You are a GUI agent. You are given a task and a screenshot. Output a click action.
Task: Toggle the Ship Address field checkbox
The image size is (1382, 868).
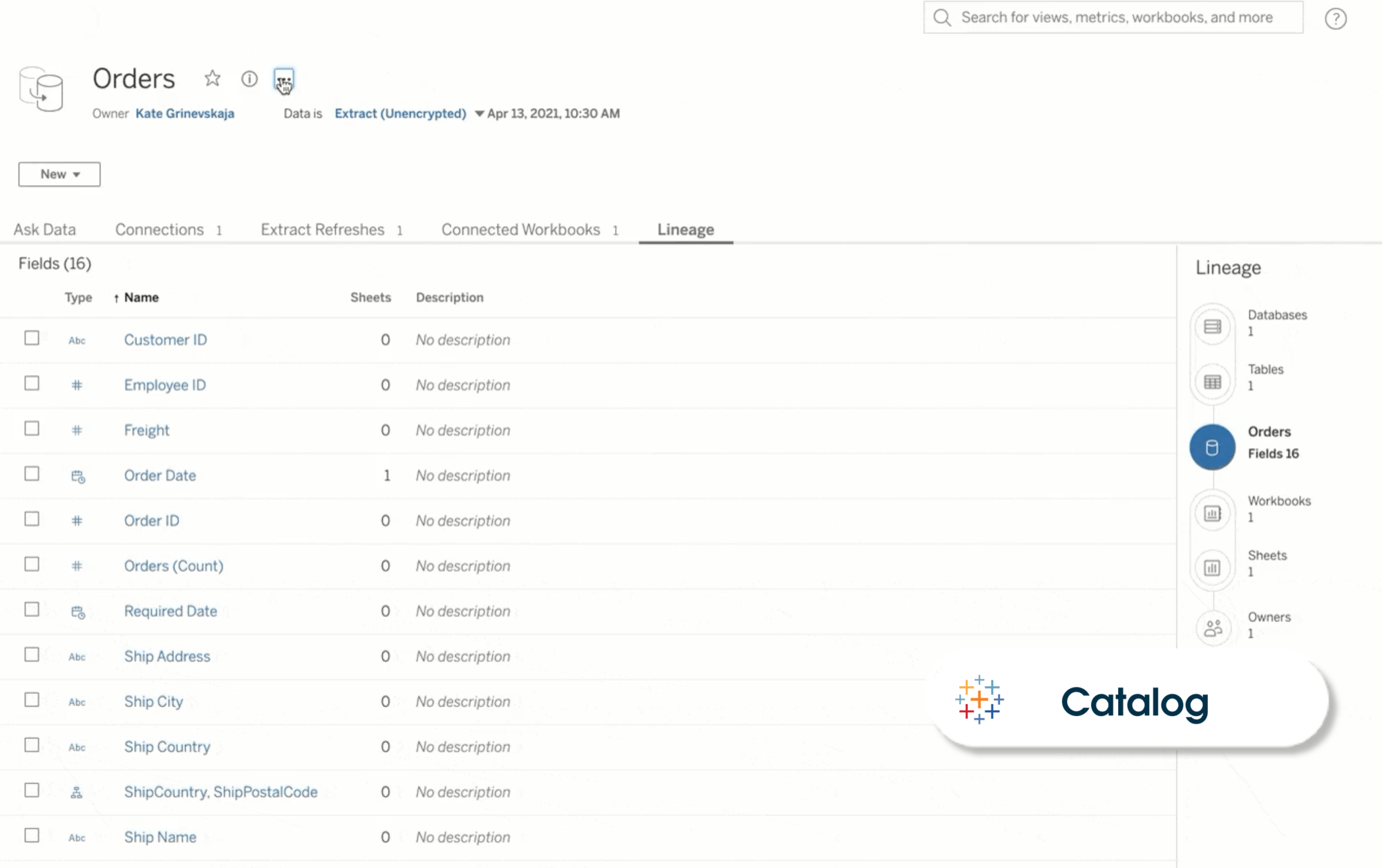[31, 655]
